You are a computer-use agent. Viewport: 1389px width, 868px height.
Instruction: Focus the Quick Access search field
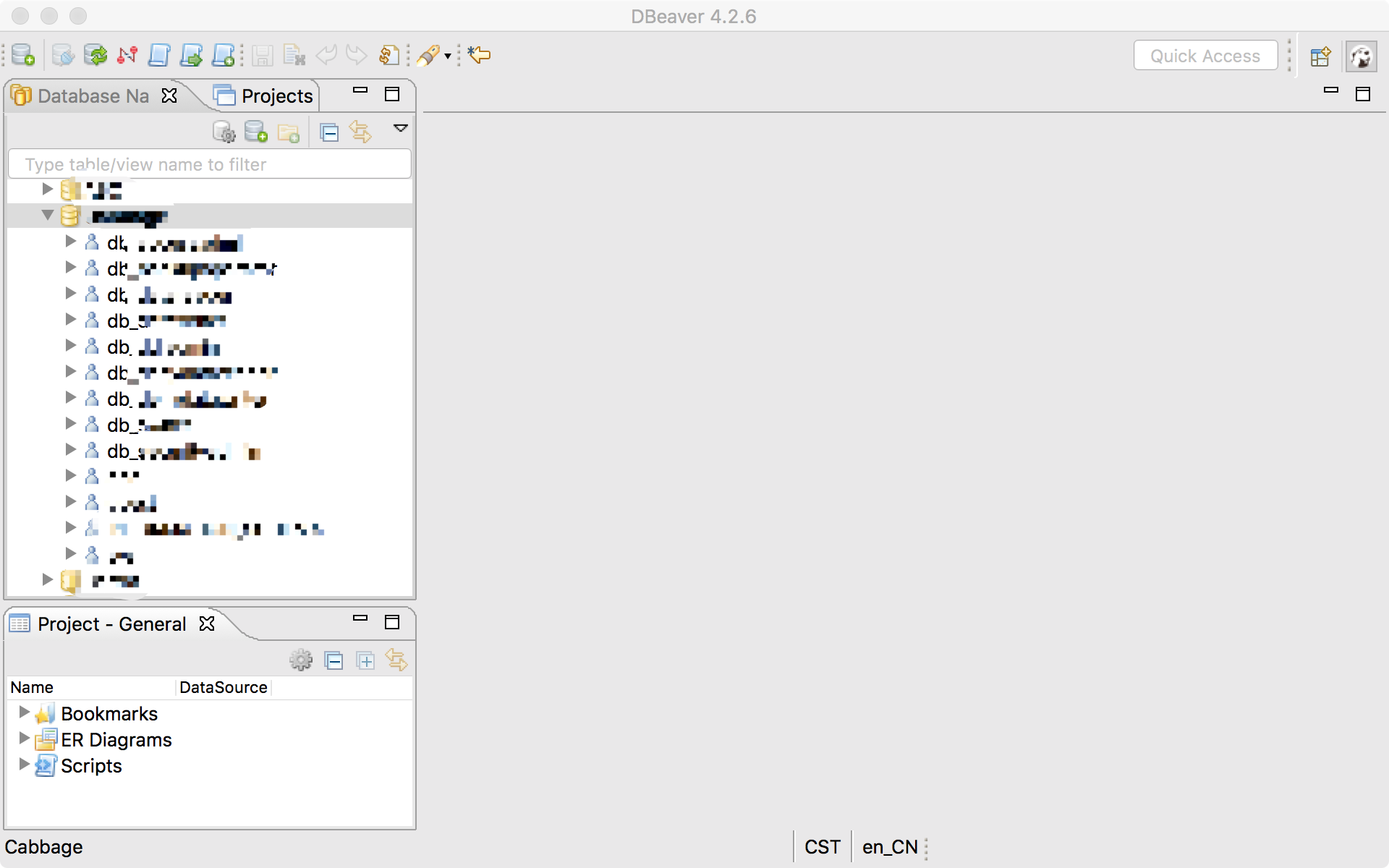coord(1205,56)
